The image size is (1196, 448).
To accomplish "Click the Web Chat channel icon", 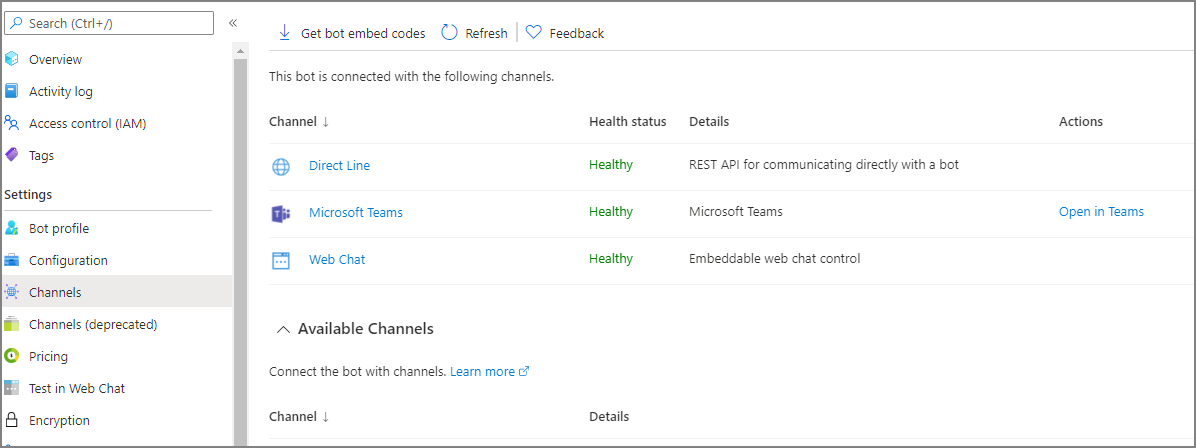I will pyautogui.click(x=281, y=260).
